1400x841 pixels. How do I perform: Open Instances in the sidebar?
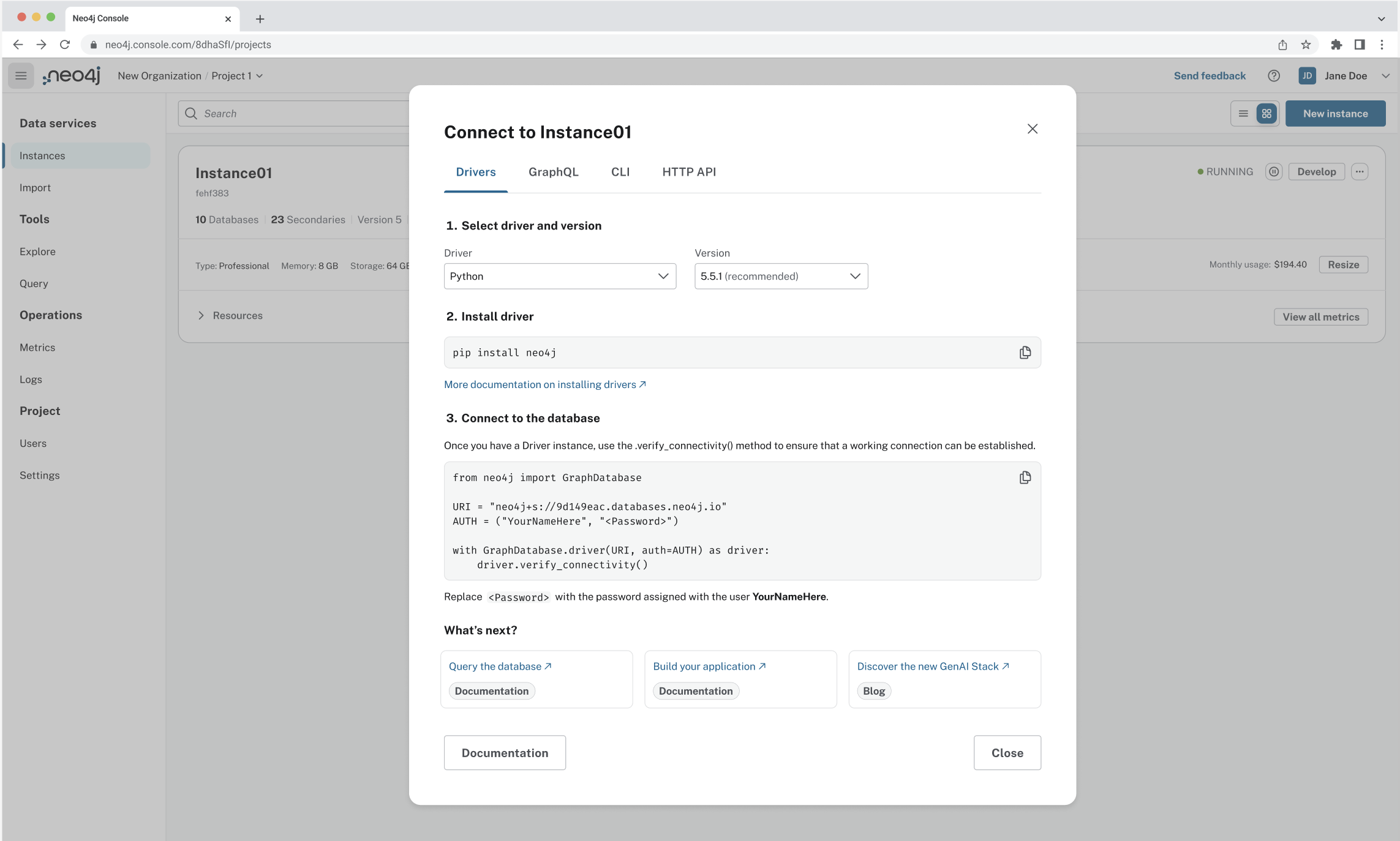[x=80, y=155]
